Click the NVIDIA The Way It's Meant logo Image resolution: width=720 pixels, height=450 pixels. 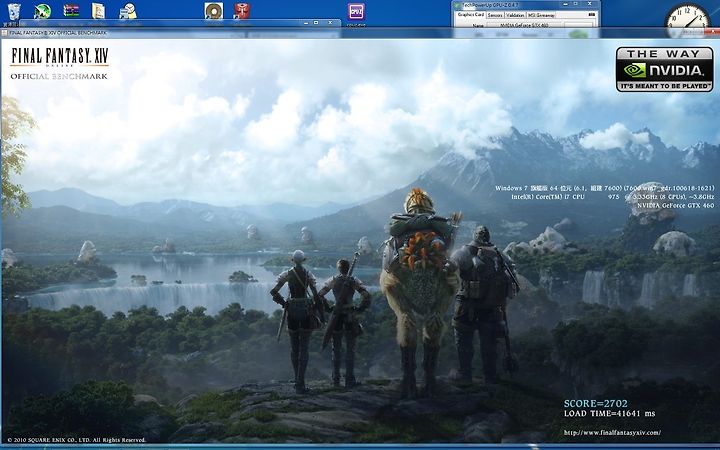(664, 69)
